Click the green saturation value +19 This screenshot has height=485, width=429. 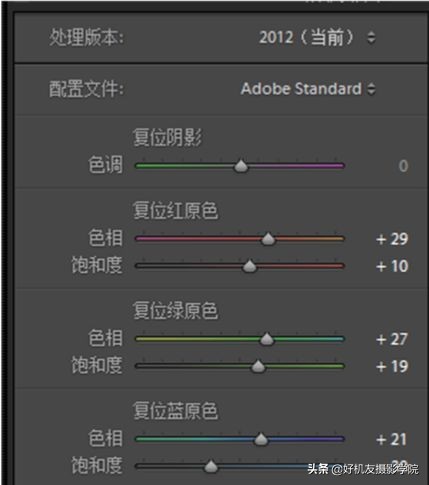click(392, 366)
